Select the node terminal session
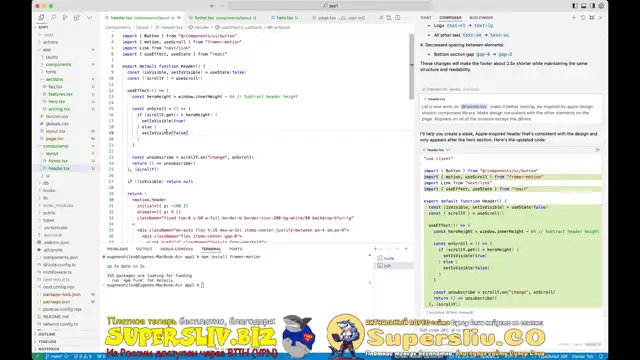The height and width of the screenshot is (360, 640). point(394,258)
